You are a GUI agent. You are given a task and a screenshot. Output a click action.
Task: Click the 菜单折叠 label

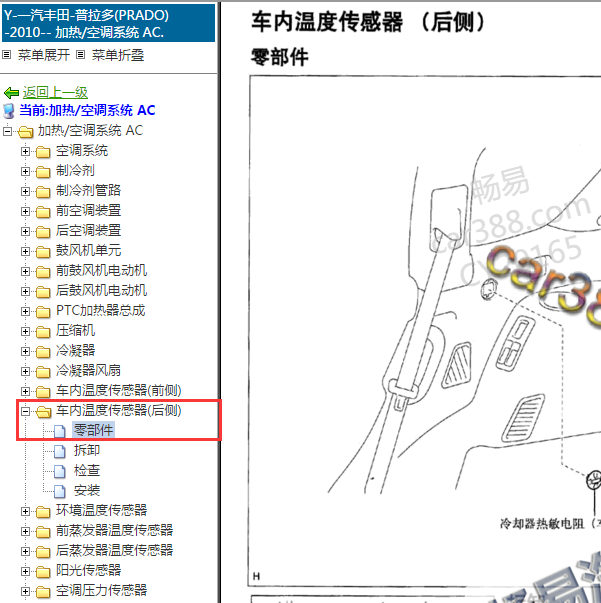[x=118, y=55]
